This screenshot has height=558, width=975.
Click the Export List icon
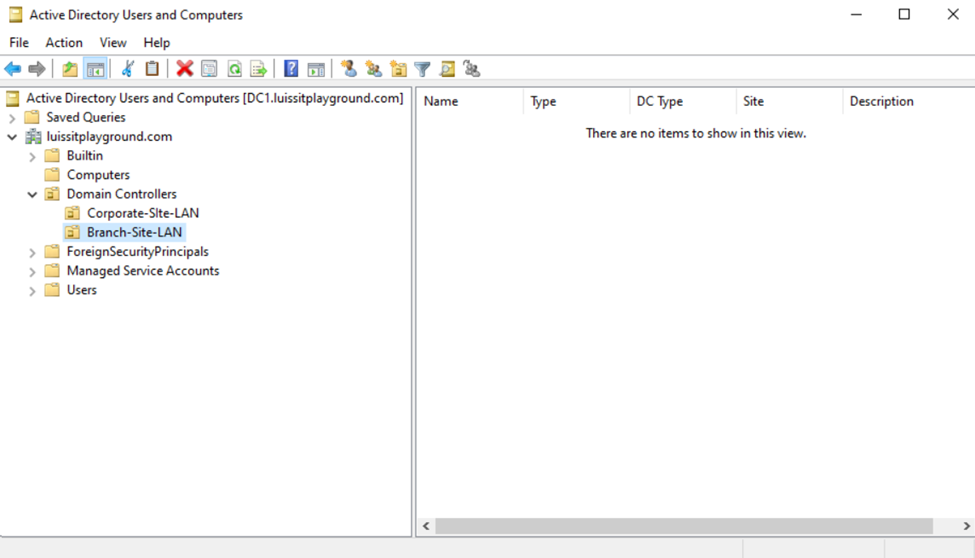[258, 69]
